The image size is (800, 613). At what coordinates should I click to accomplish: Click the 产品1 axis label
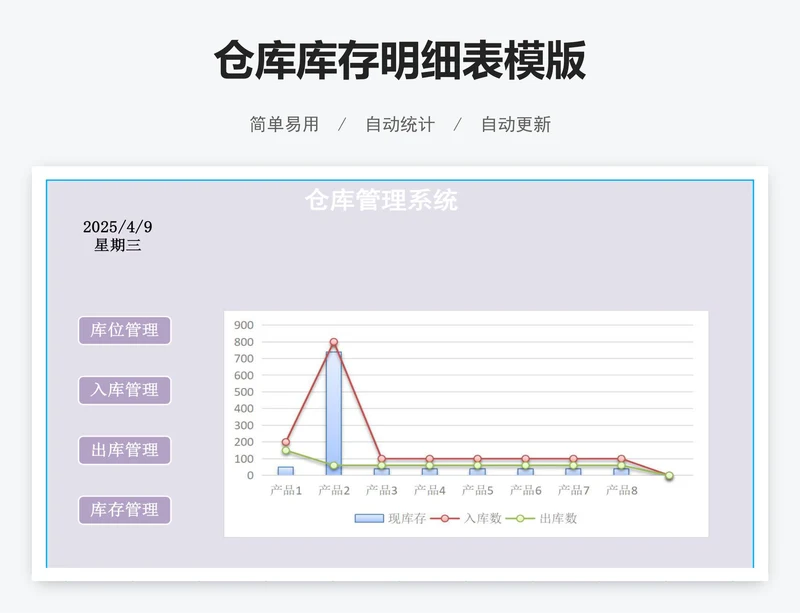point(286,491)
